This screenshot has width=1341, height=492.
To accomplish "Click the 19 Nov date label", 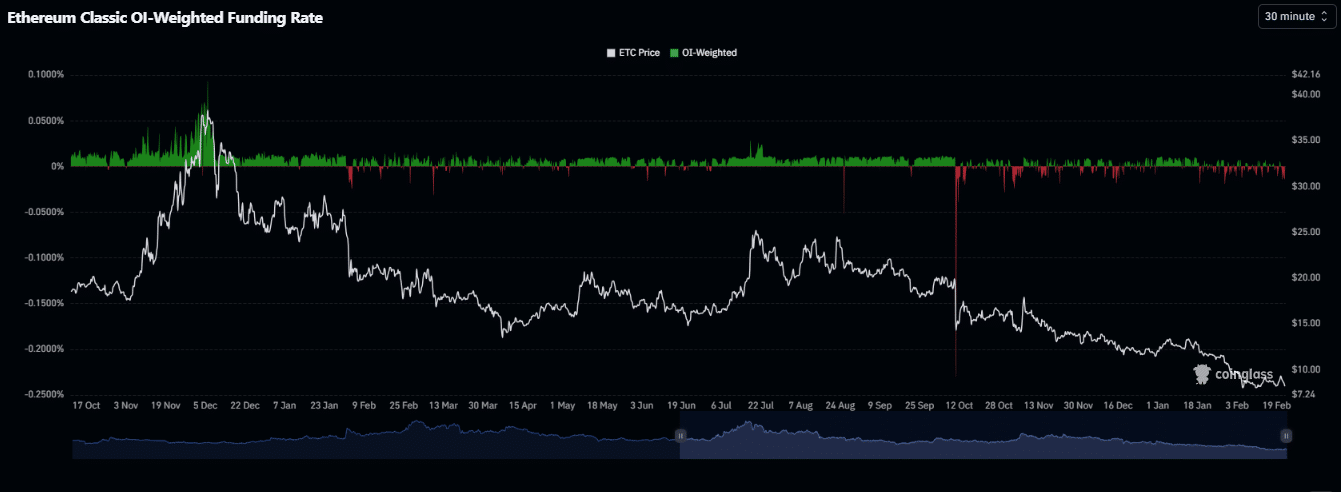I will coord(166,406).
